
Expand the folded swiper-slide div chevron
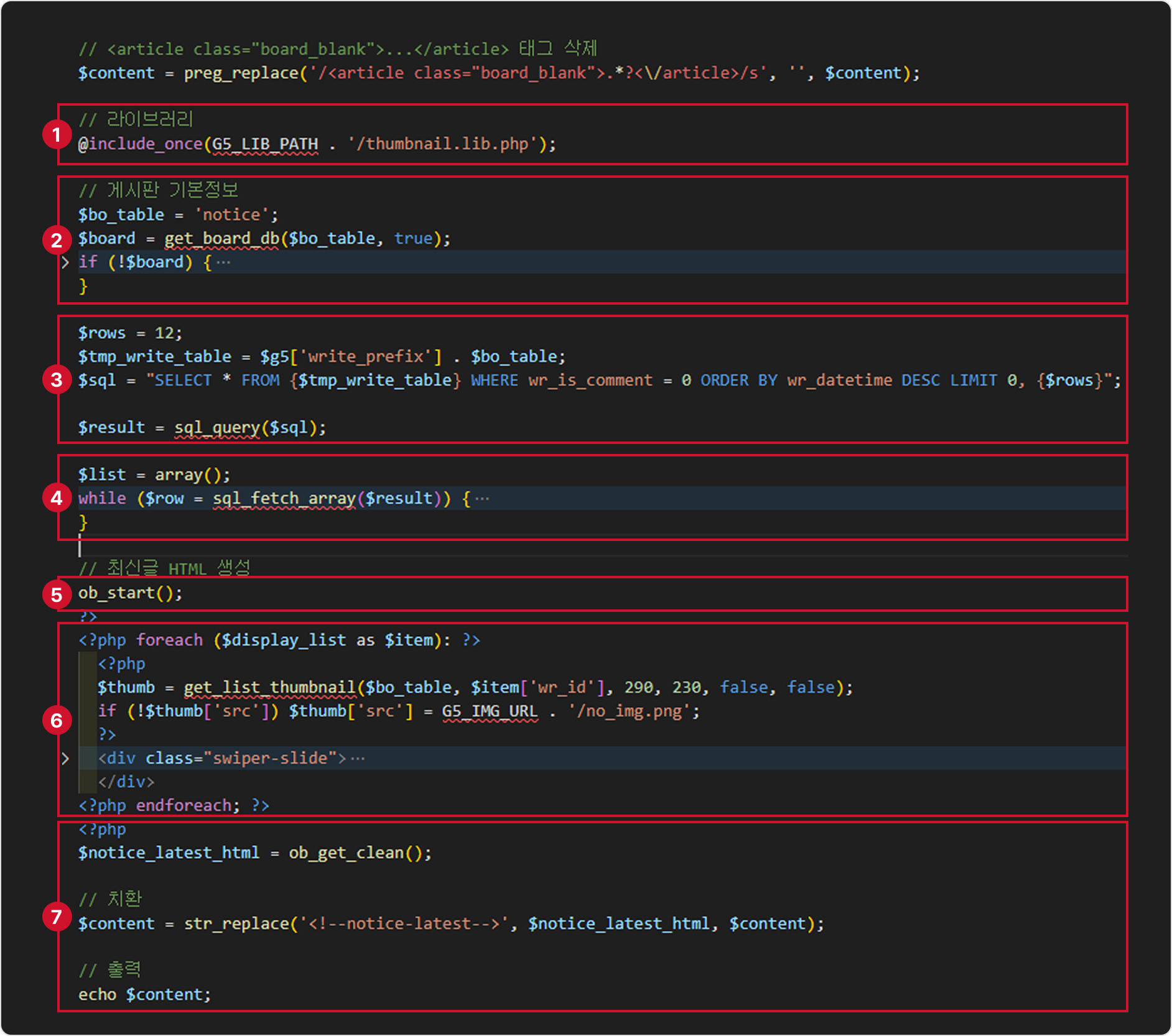(65, 759)
